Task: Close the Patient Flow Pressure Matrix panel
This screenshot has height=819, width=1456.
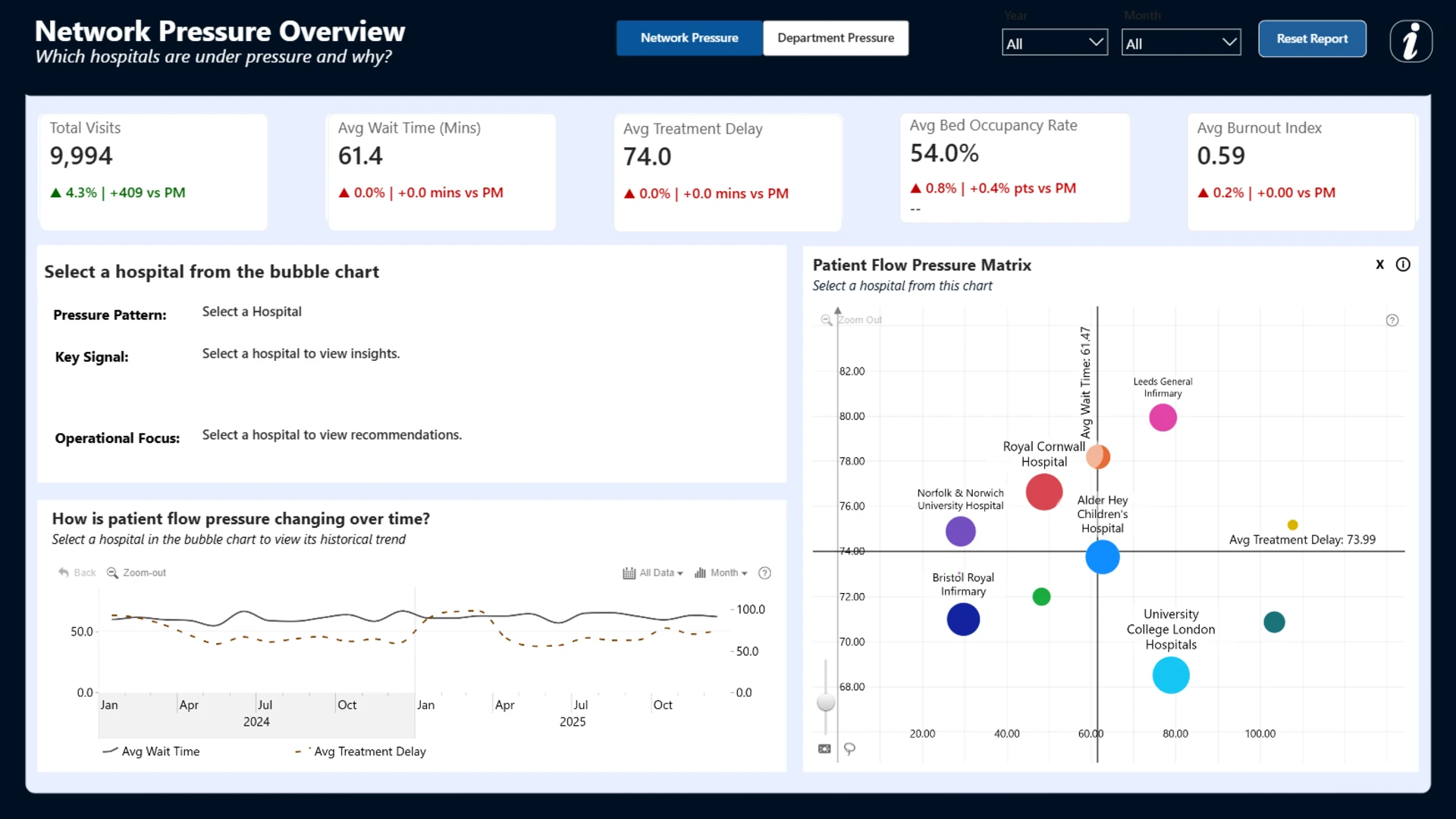Action: click(x=1379, y=265)
